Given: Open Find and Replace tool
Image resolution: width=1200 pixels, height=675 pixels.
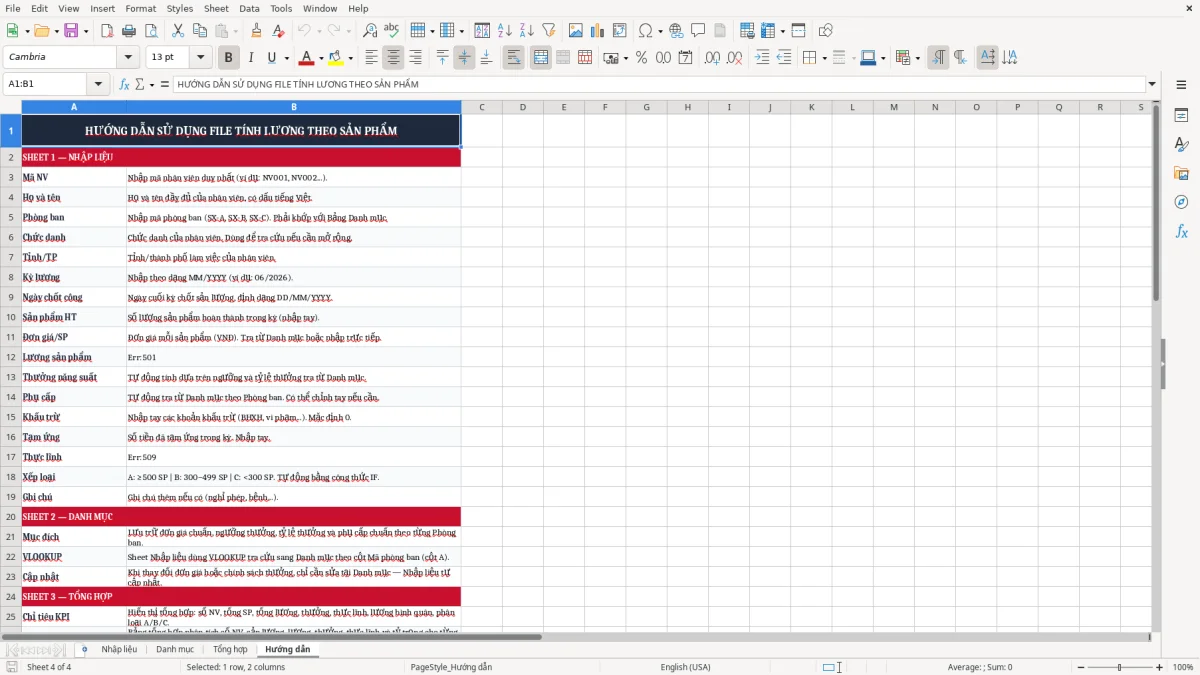Looking at the screenshot, I should pyautogui.click(x=370, y=31).
